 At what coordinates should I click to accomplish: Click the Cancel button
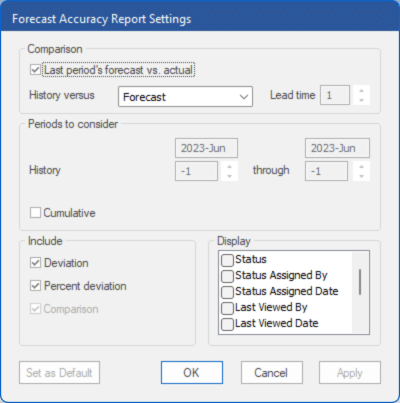(272, 372)
